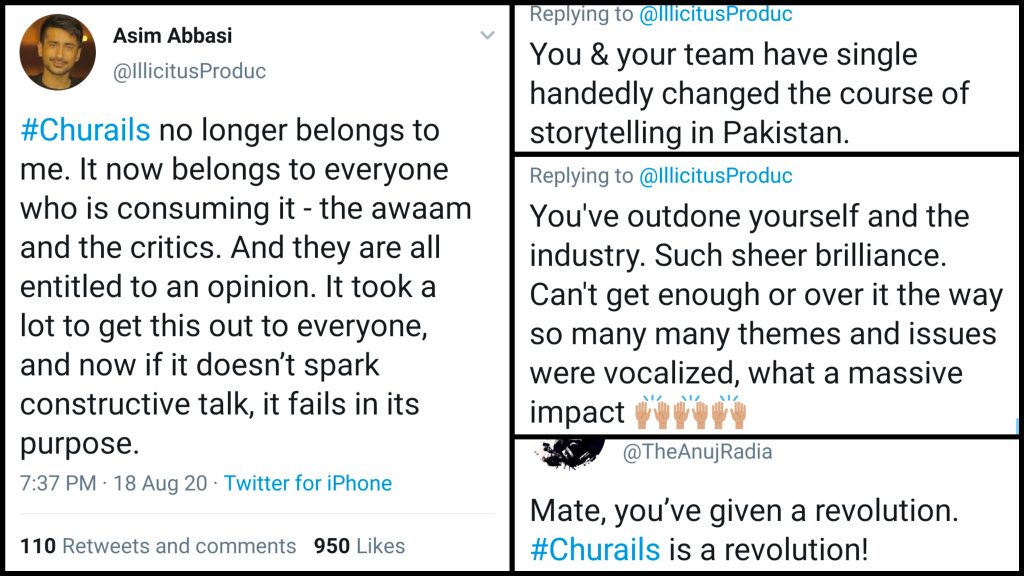Click the avatar beside @TheAnujRadia
1024x576 pixels.
click(x=571, y=452)
